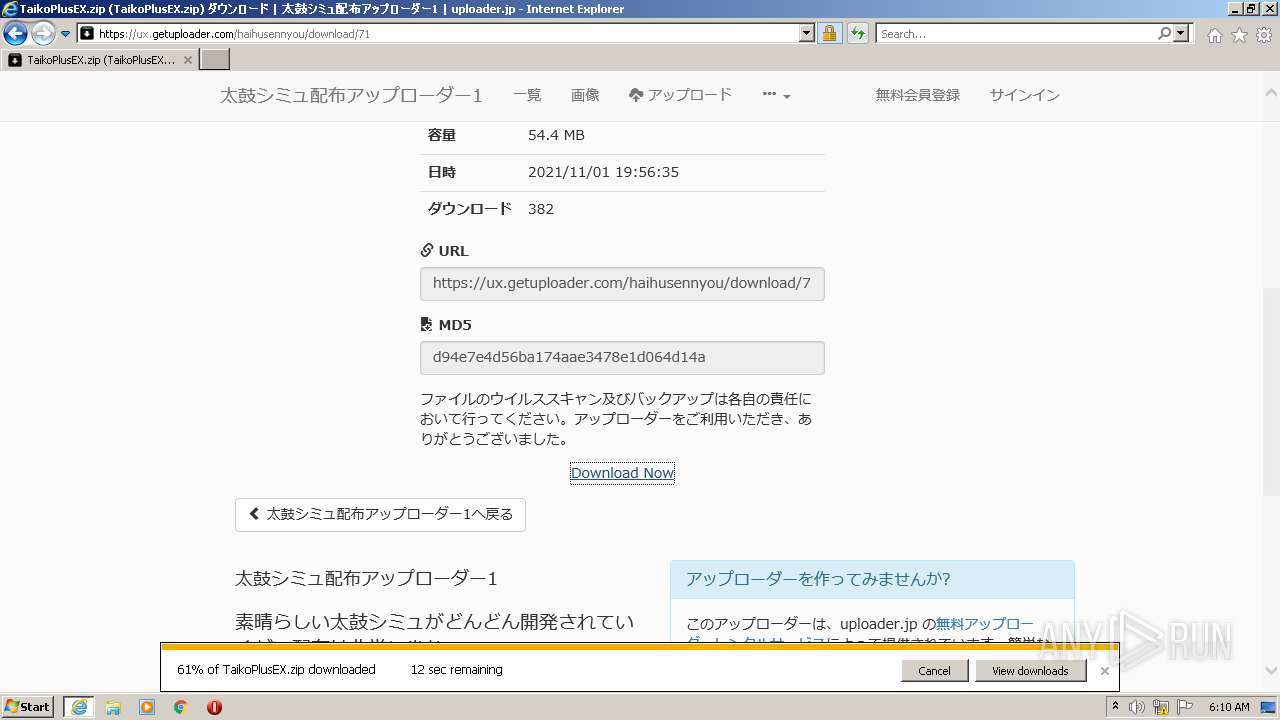1280x720 pixels.
Task: Click the URL link chain icon
Action: pos(427,251)
